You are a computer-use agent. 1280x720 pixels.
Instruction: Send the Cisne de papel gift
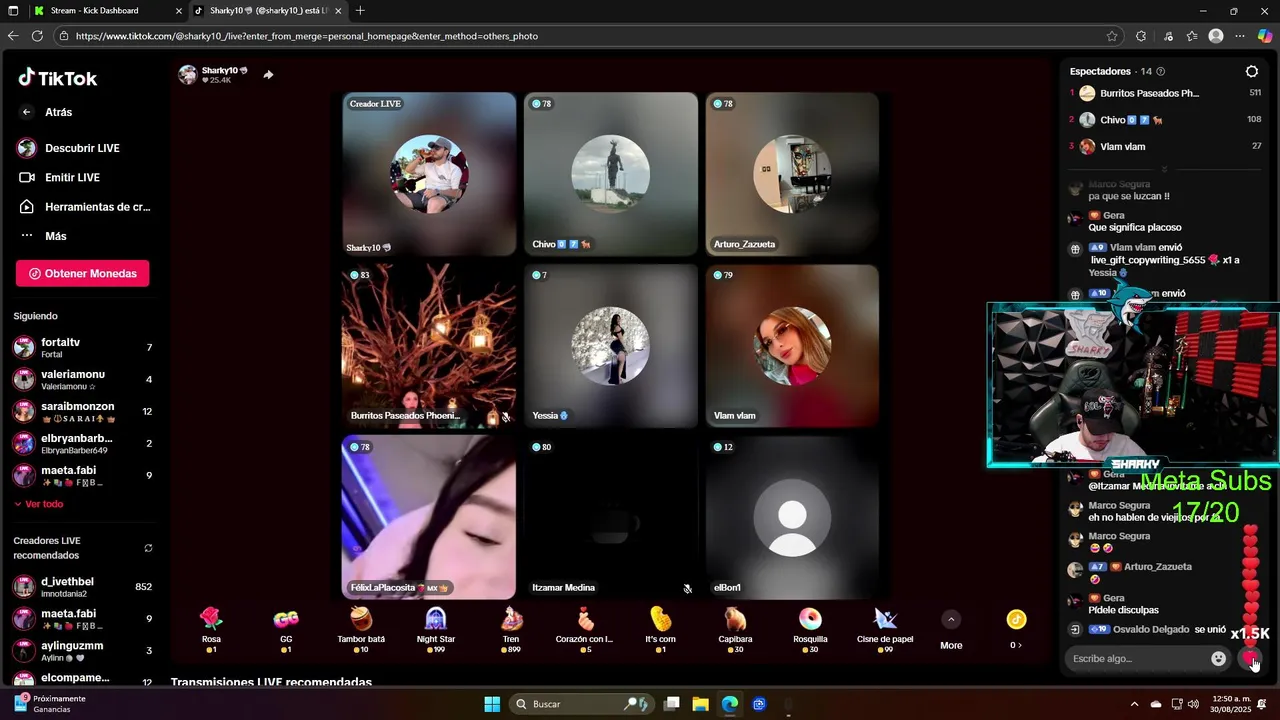(885, 630)
